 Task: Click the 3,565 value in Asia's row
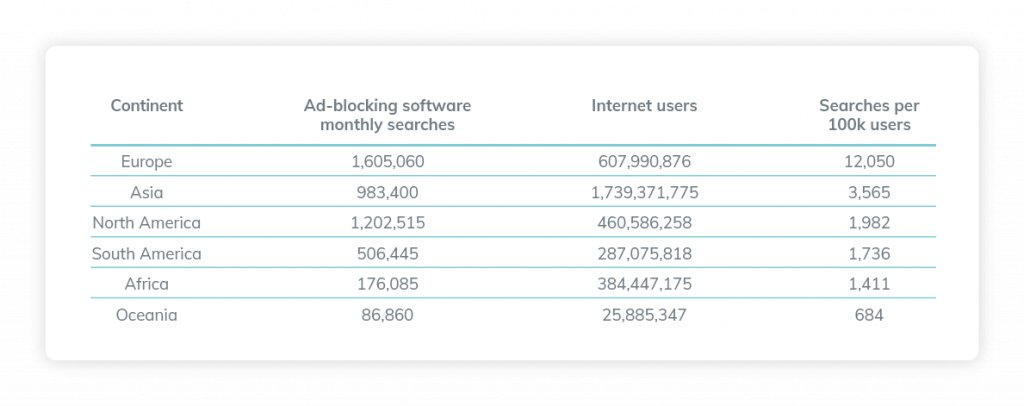coord(868,192)
